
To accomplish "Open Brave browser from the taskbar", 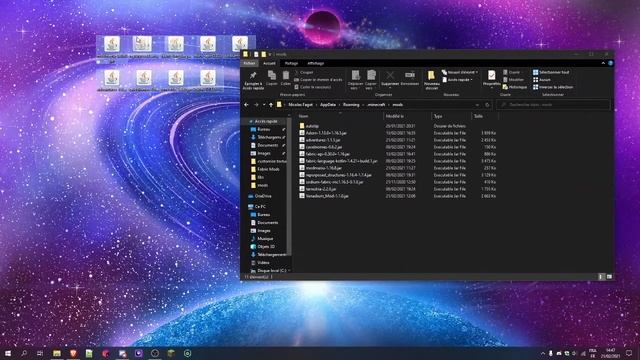I will (x=73, y=353).
